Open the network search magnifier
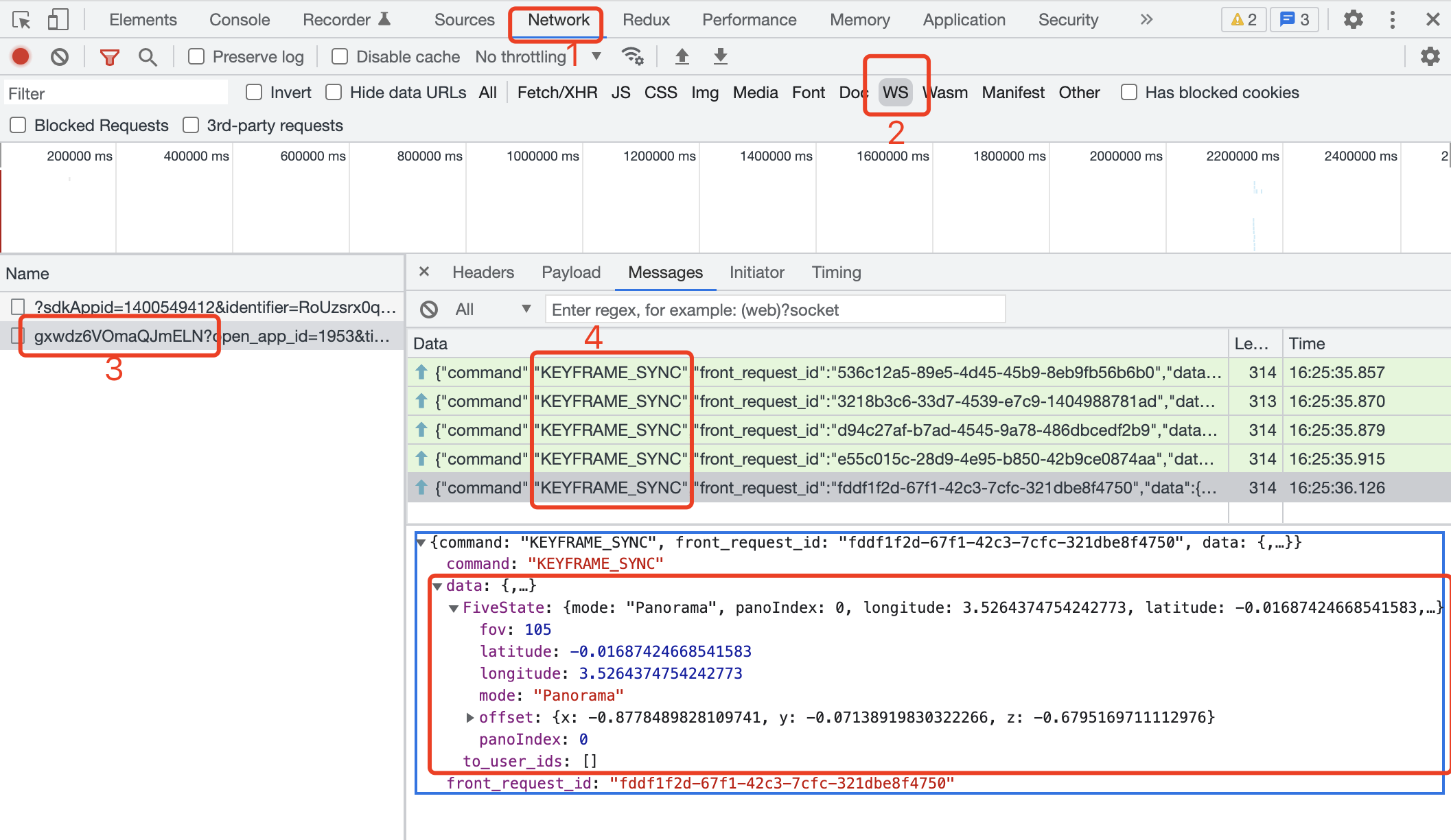This screenshot has height=840, width=1451. click(148, 57)
